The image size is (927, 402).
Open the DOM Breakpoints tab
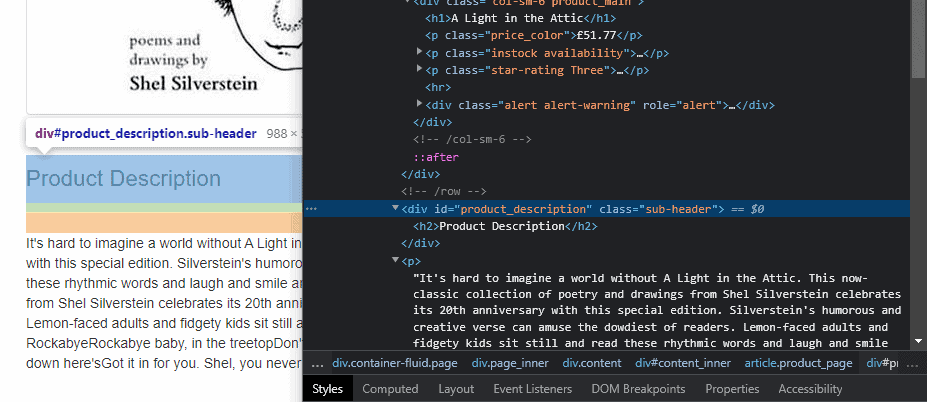(x=638, y=388)
